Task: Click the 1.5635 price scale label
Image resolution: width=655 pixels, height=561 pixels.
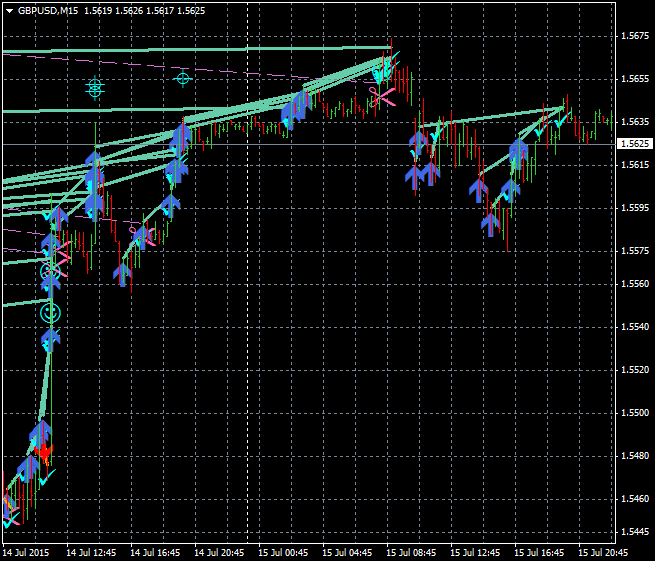Action: click(x=635, y=122)
